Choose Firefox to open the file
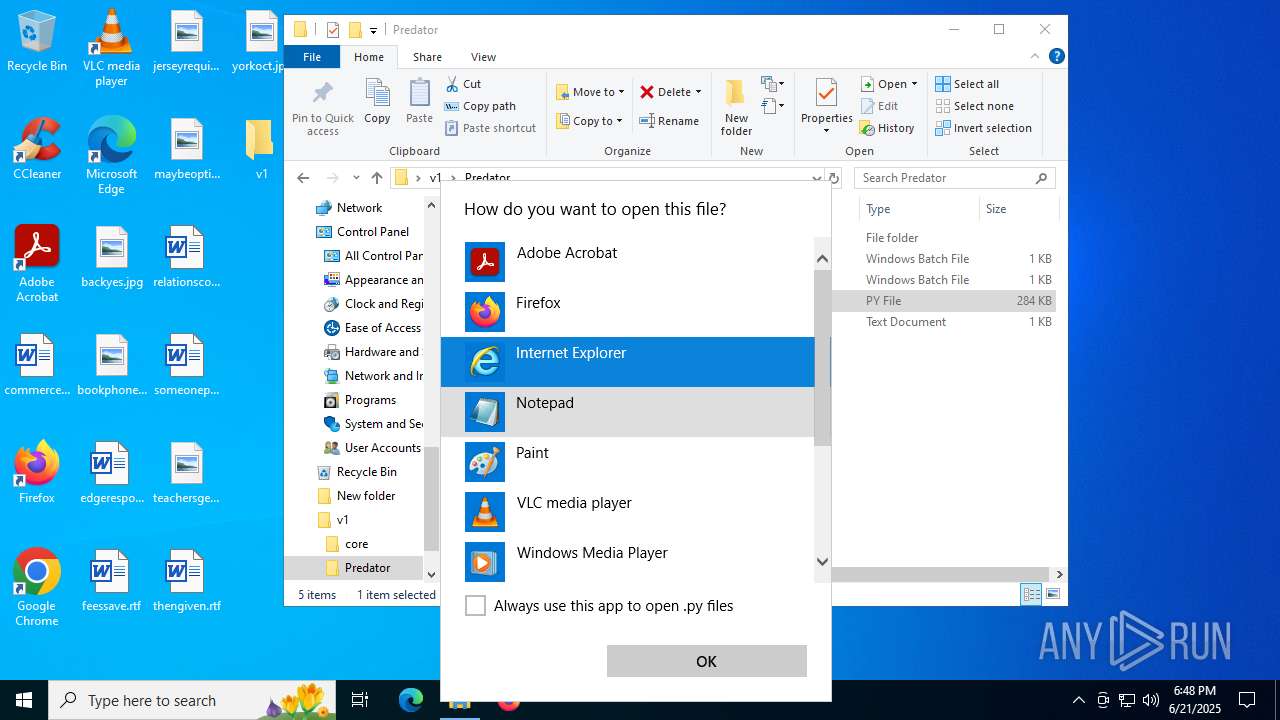Screen dimensions: 1280x720 click(628, 312)
